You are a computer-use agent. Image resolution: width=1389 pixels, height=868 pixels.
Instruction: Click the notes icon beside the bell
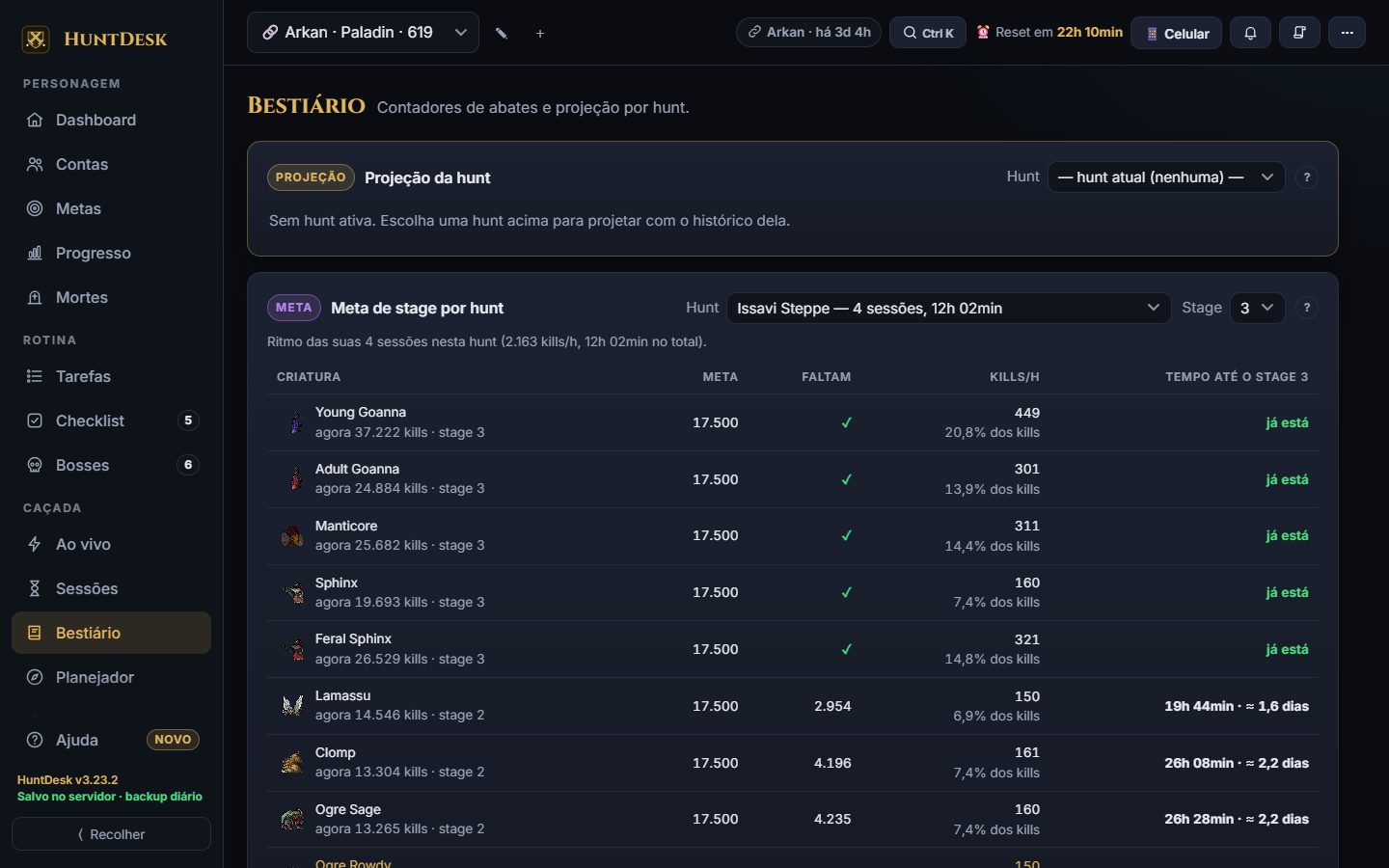(x=1299, y=33)
